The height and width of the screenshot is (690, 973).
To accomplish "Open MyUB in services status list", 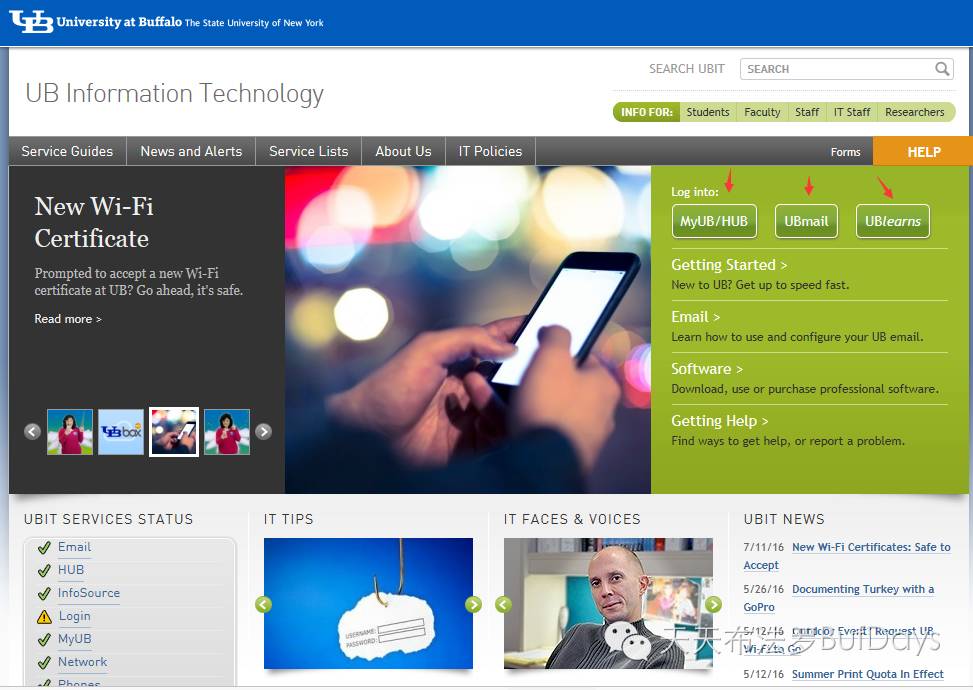I will 74,638.
